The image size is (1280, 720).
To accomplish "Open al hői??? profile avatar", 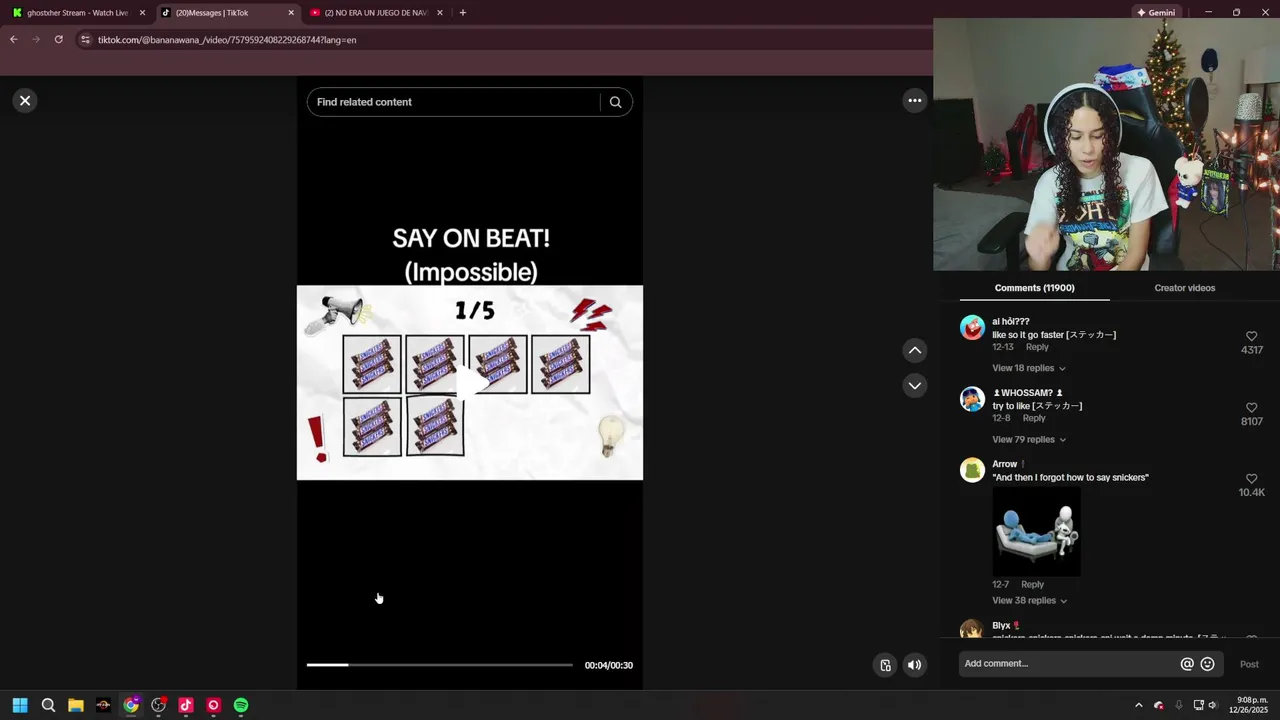I will coord(972,327).
